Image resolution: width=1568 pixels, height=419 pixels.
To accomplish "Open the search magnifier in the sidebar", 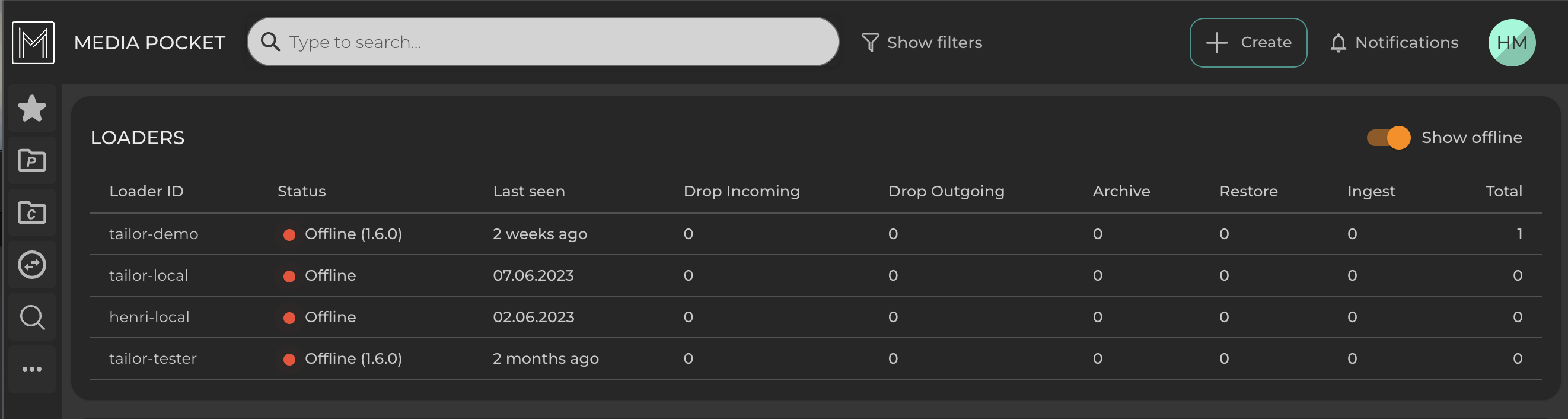I will 31,318.
